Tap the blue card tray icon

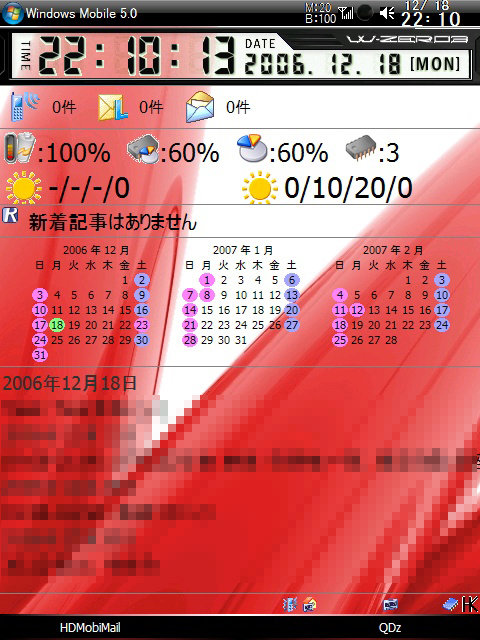click(x=390, y=604)
